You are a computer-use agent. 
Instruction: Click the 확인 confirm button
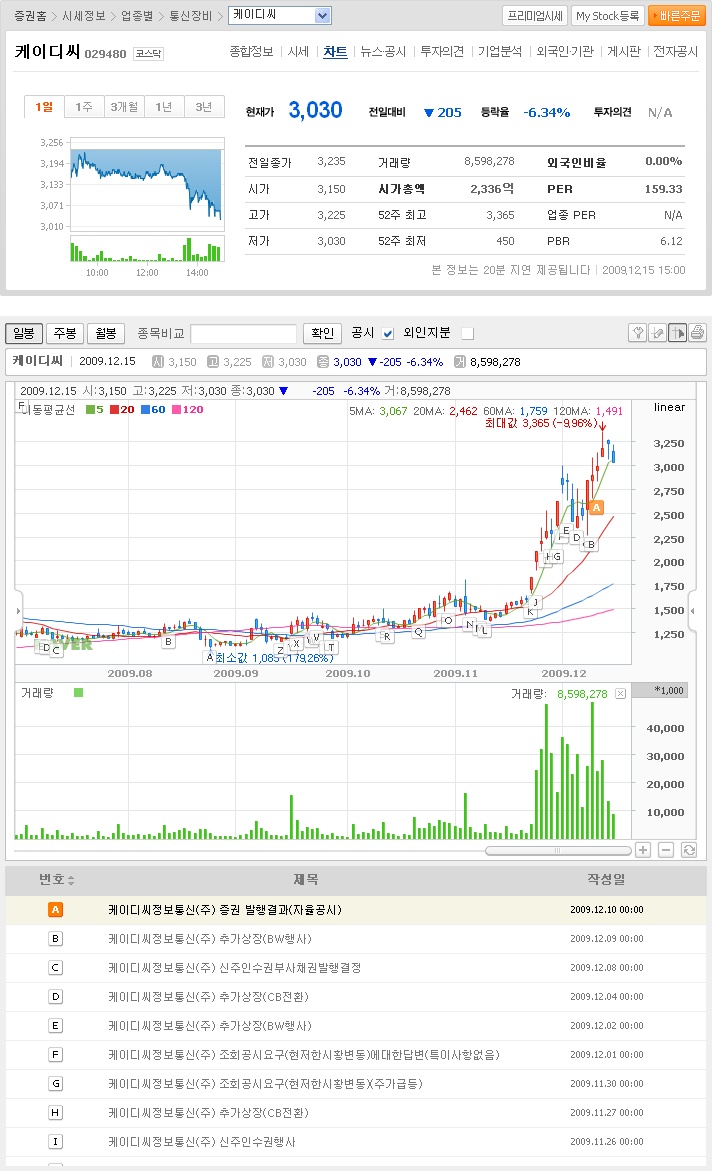pyautogui.click(x=323, y=333)
